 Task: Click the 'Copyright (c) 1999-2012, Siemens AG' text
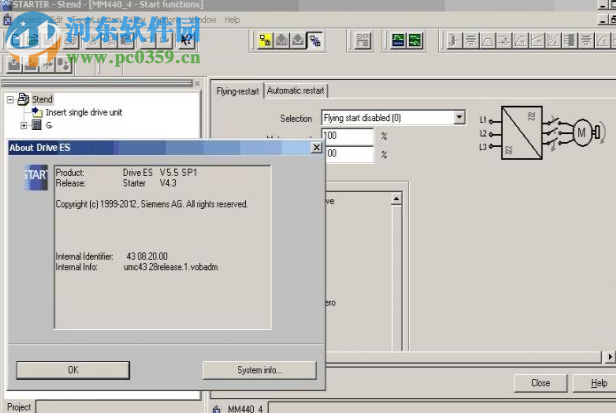pyautogui.click(x=120, y=204)
